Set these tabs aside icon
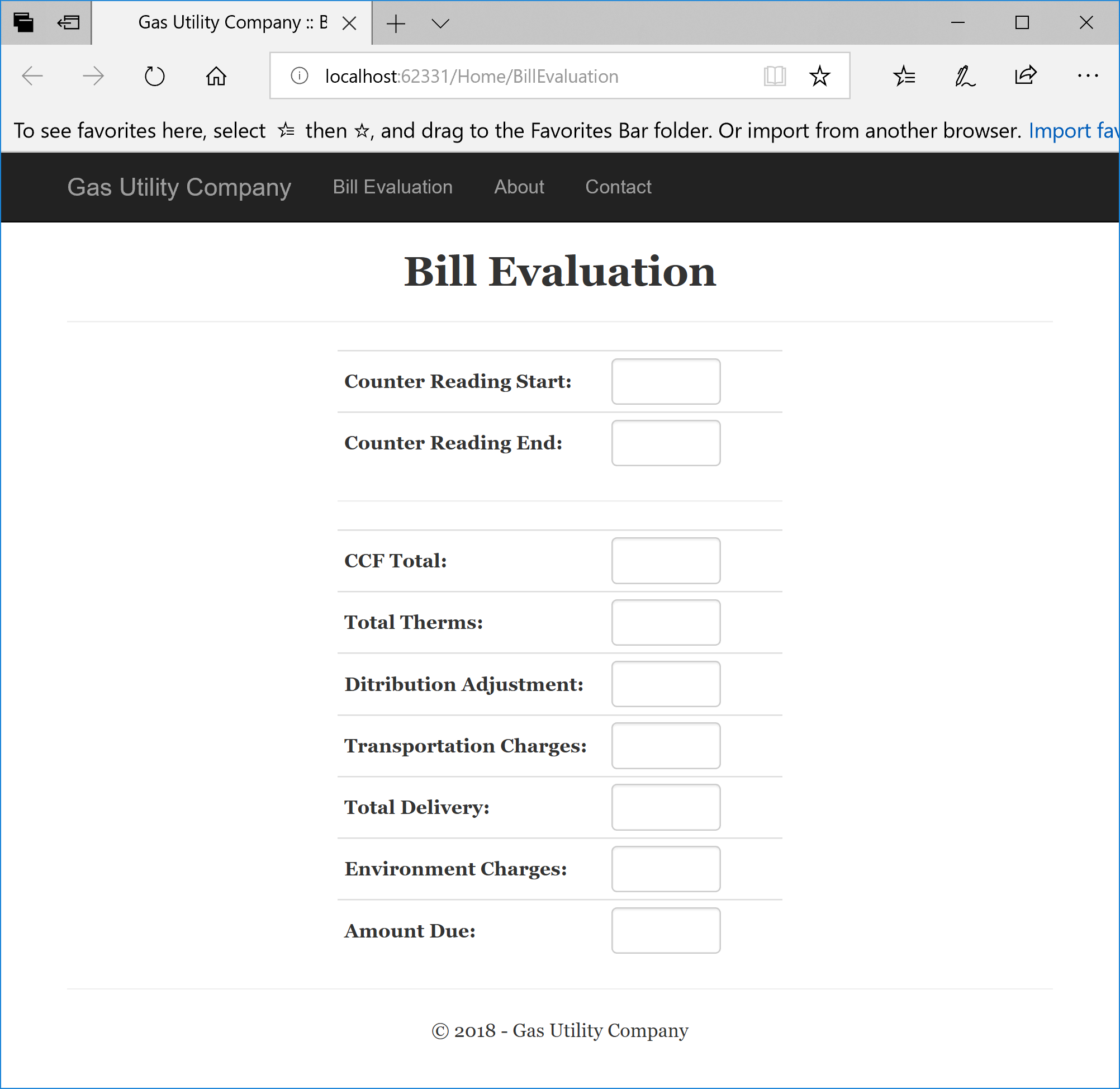The height and width of the screenshot is (1089, 1120). tap(69, 23)
